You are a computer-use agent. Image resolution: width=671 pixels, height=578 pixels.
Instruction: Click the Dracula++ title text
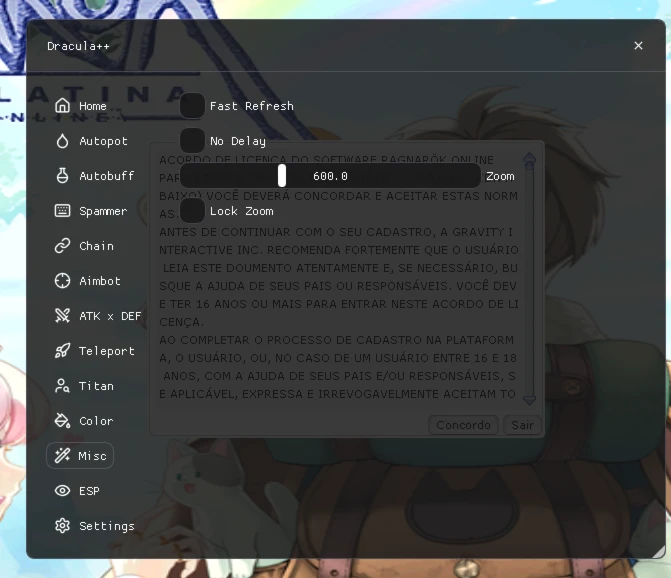pos(78,46)
